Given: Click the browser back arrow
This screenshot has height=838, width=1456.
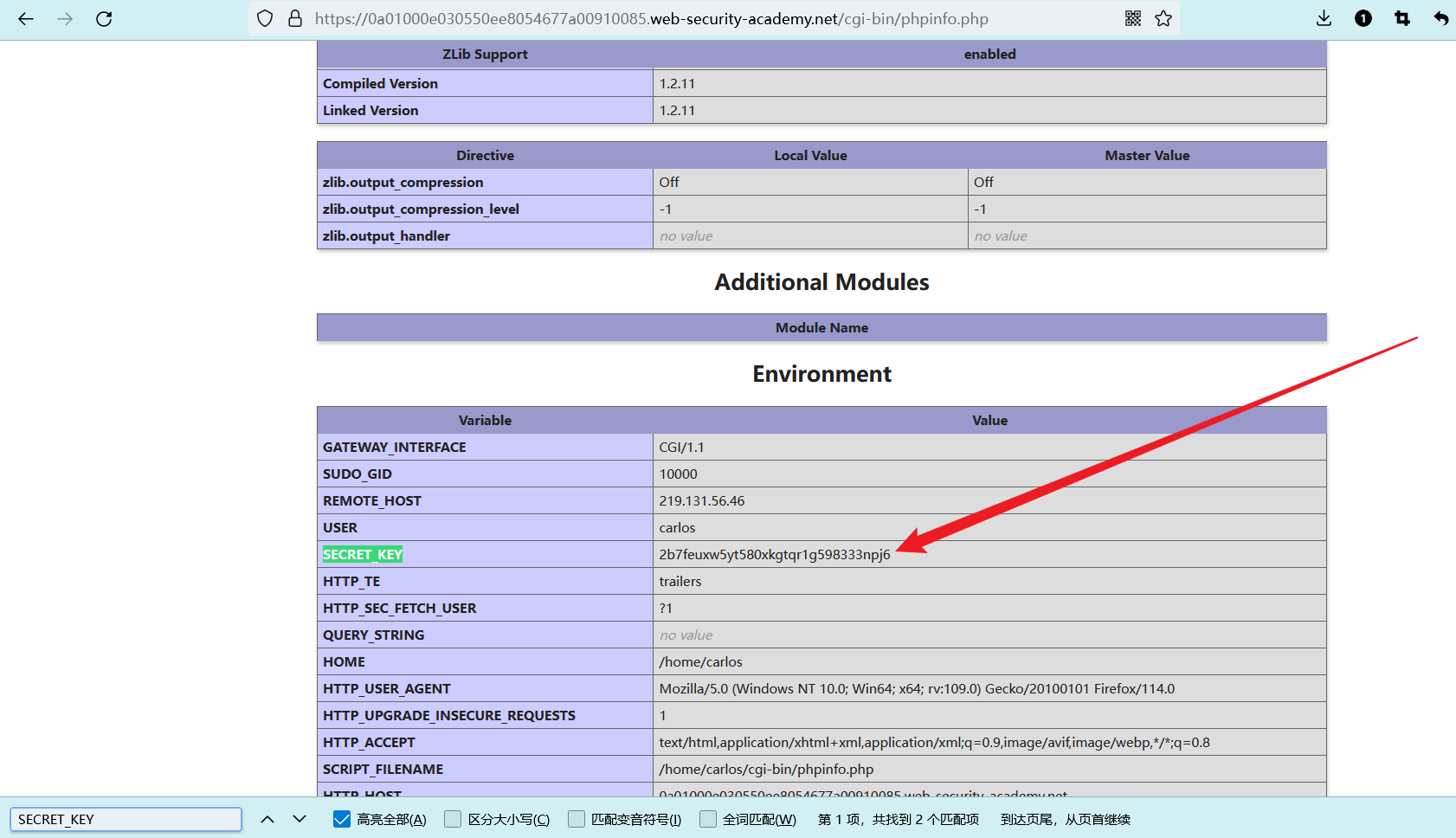Looking at the screenshot, I should 26,19.
